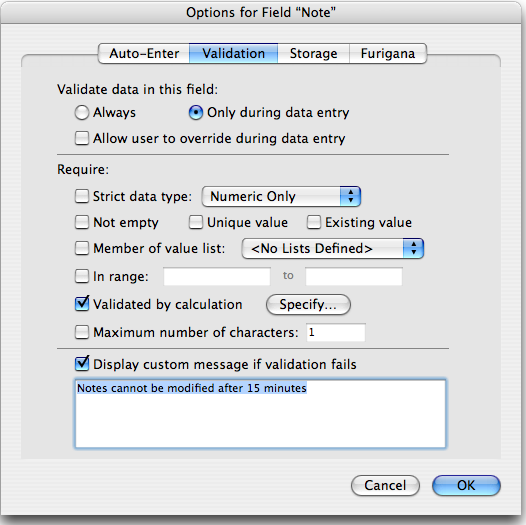Expand the No Lists Defined dropdown

point(332,249)
